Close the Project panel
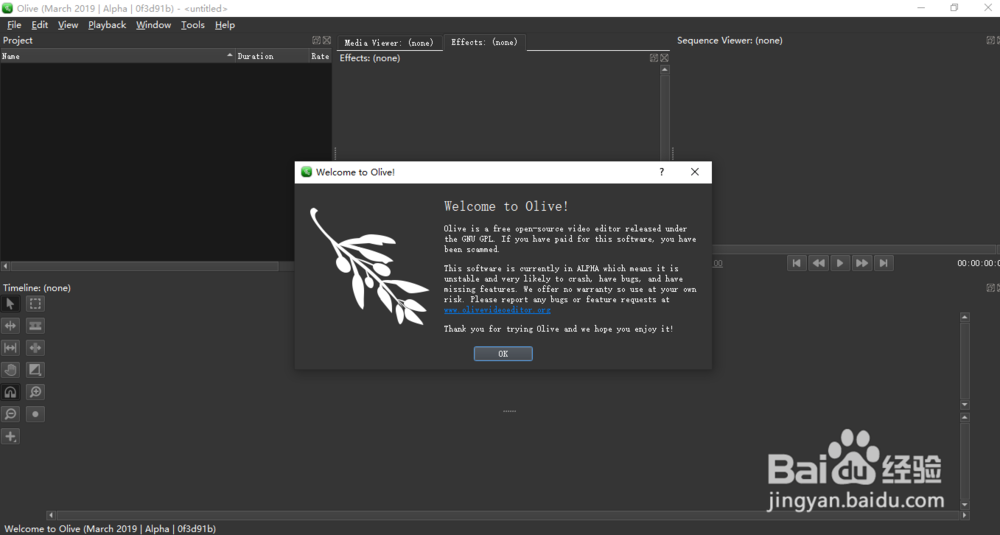 327,40
